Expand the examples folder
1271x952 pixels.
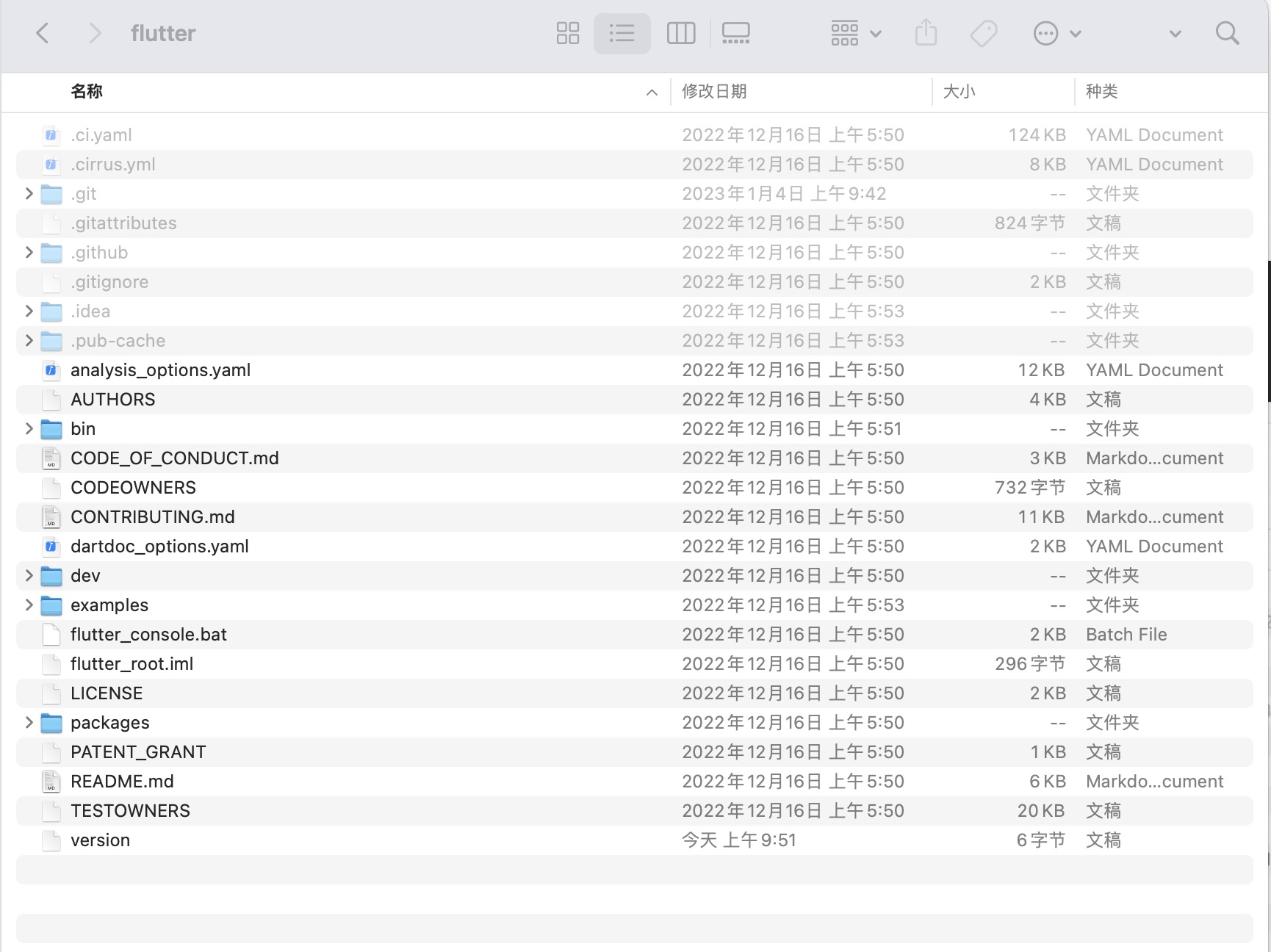29,605
